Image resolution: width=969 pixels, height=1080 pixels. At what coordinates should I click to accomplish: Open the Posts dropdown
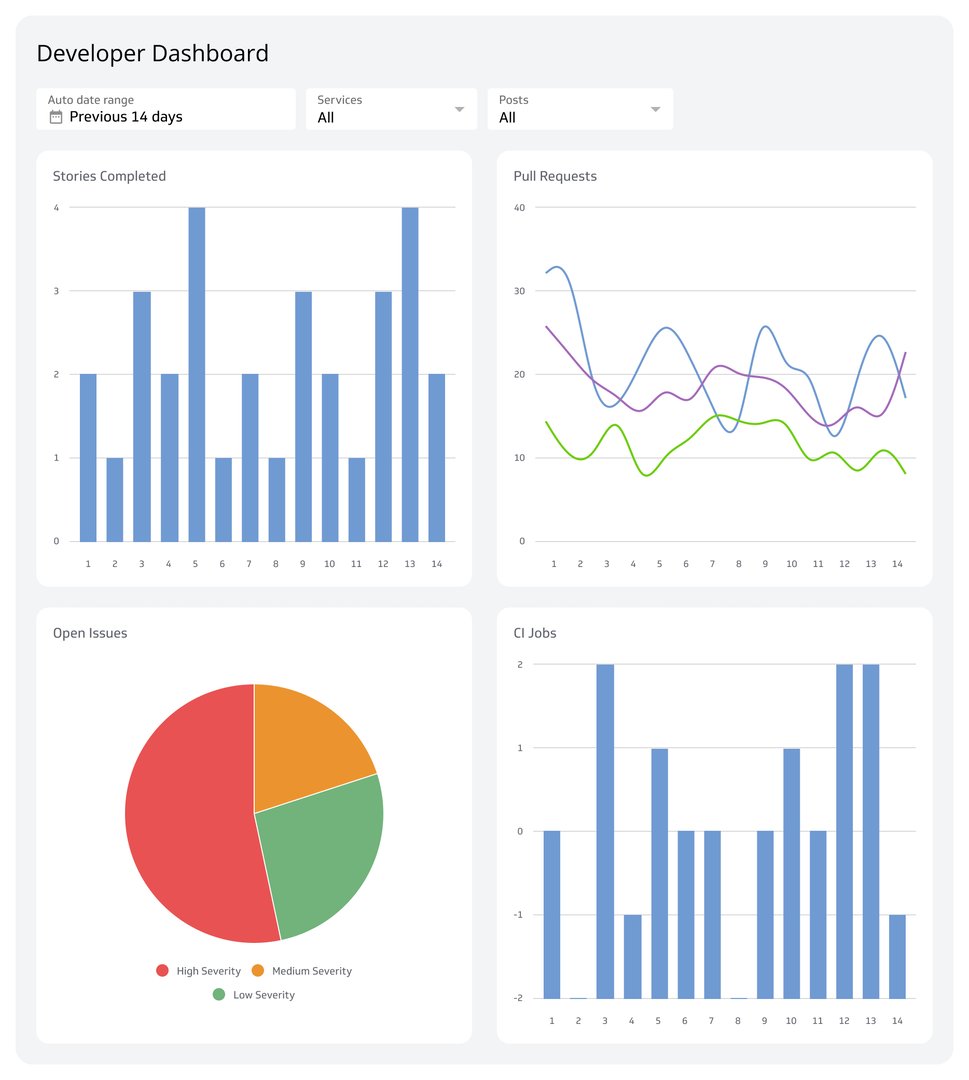655,109
